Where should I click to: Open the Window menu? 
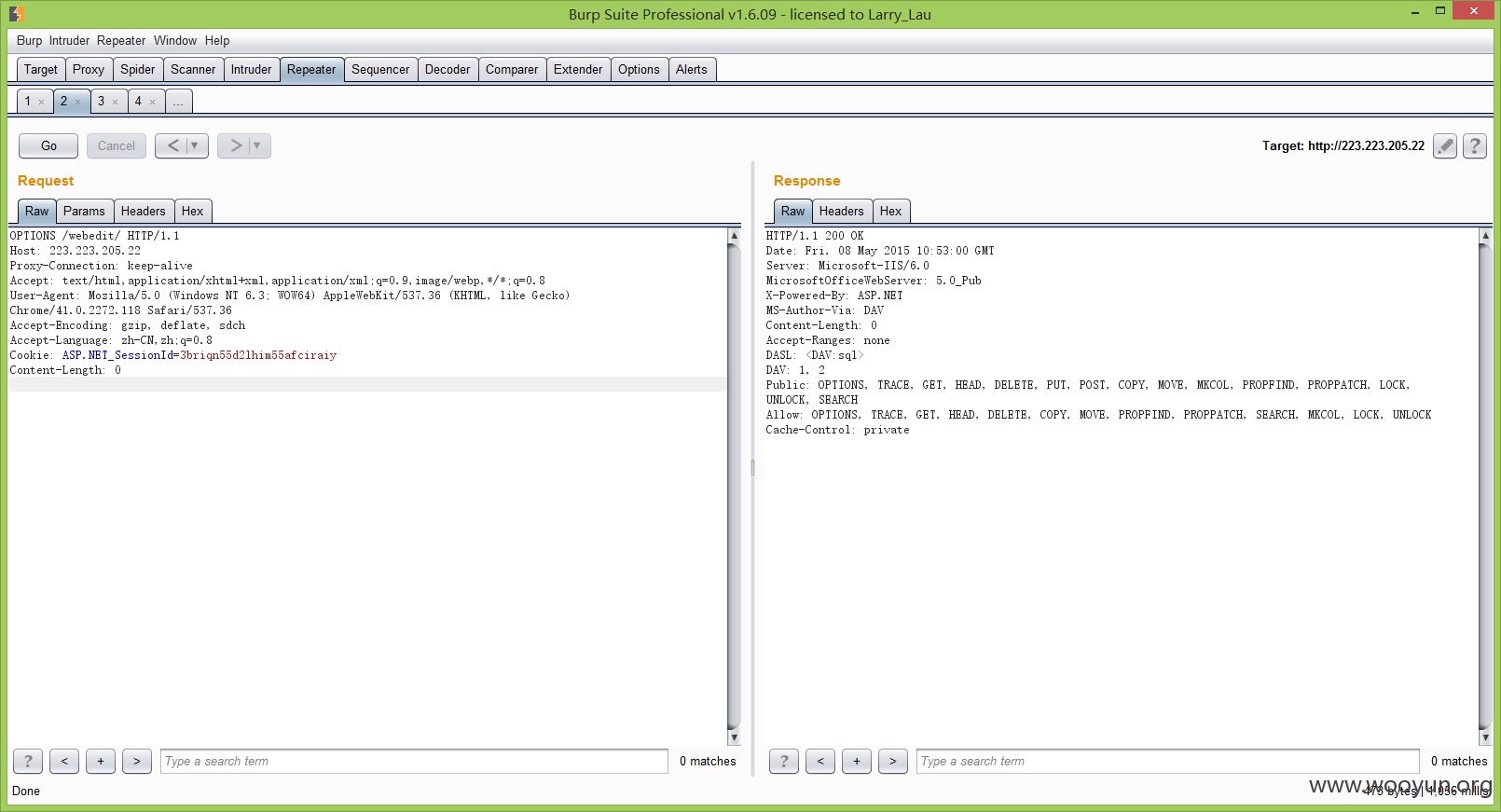[175, 40]
